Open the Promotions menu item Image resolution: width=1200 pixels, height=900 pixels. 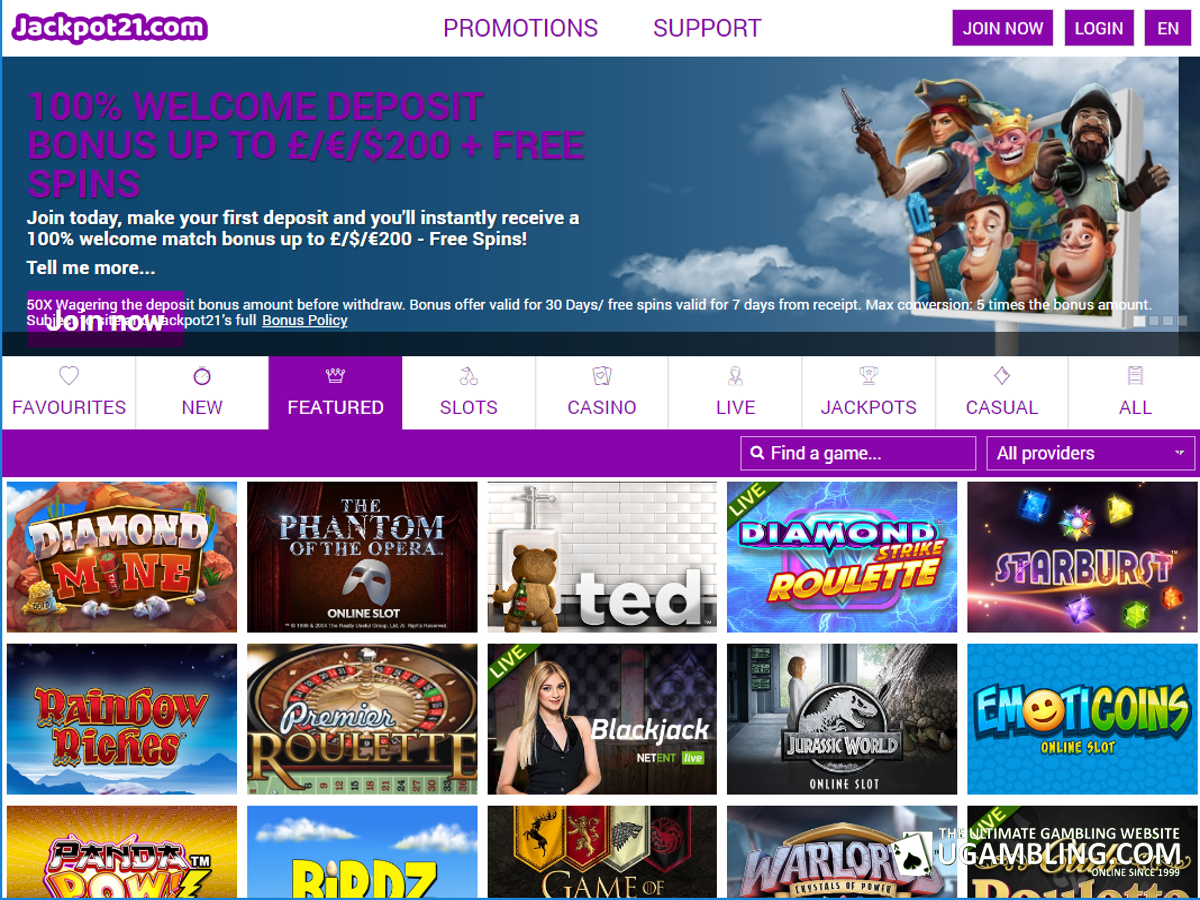click(520, 28)
